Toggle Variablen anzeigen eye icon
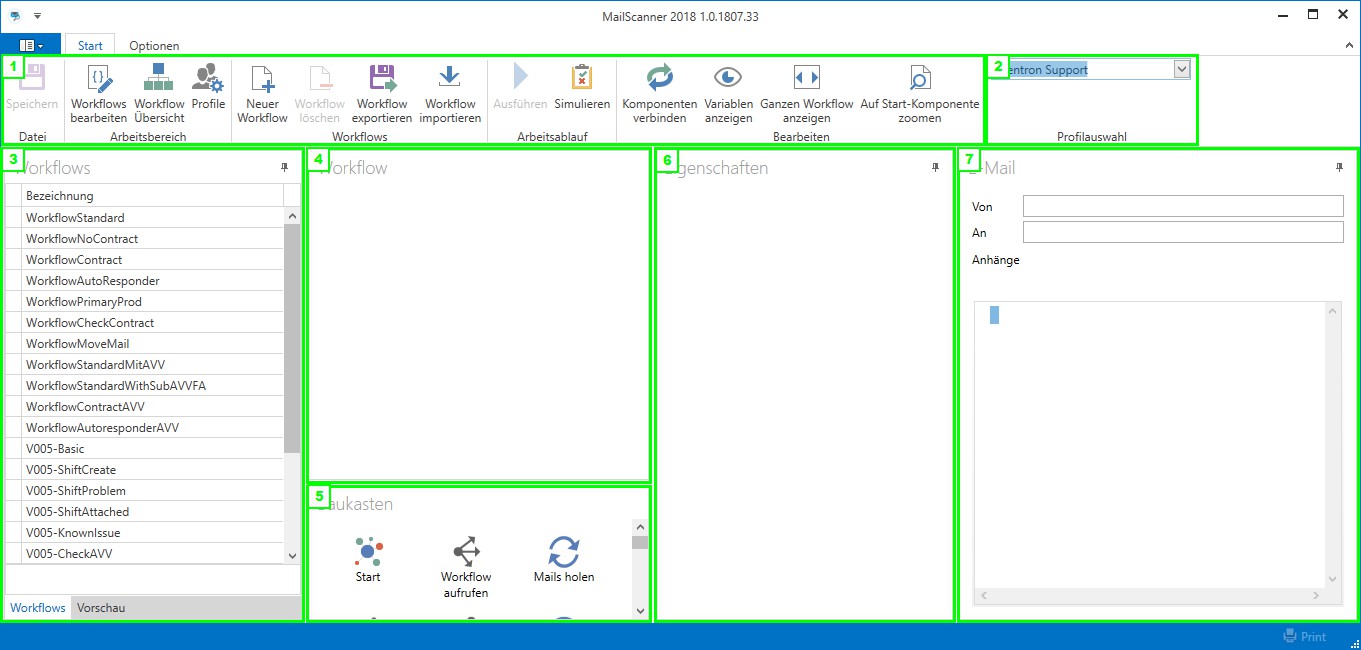 [x=728, y=78]
